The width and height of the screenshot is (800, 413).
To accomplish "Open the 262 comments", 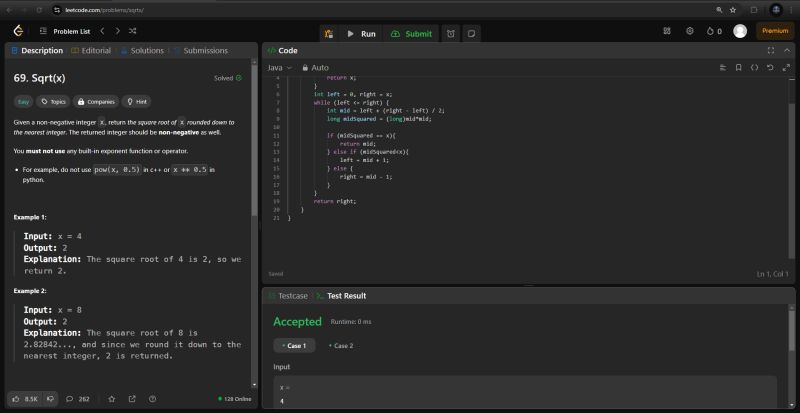I will point(78,399).
